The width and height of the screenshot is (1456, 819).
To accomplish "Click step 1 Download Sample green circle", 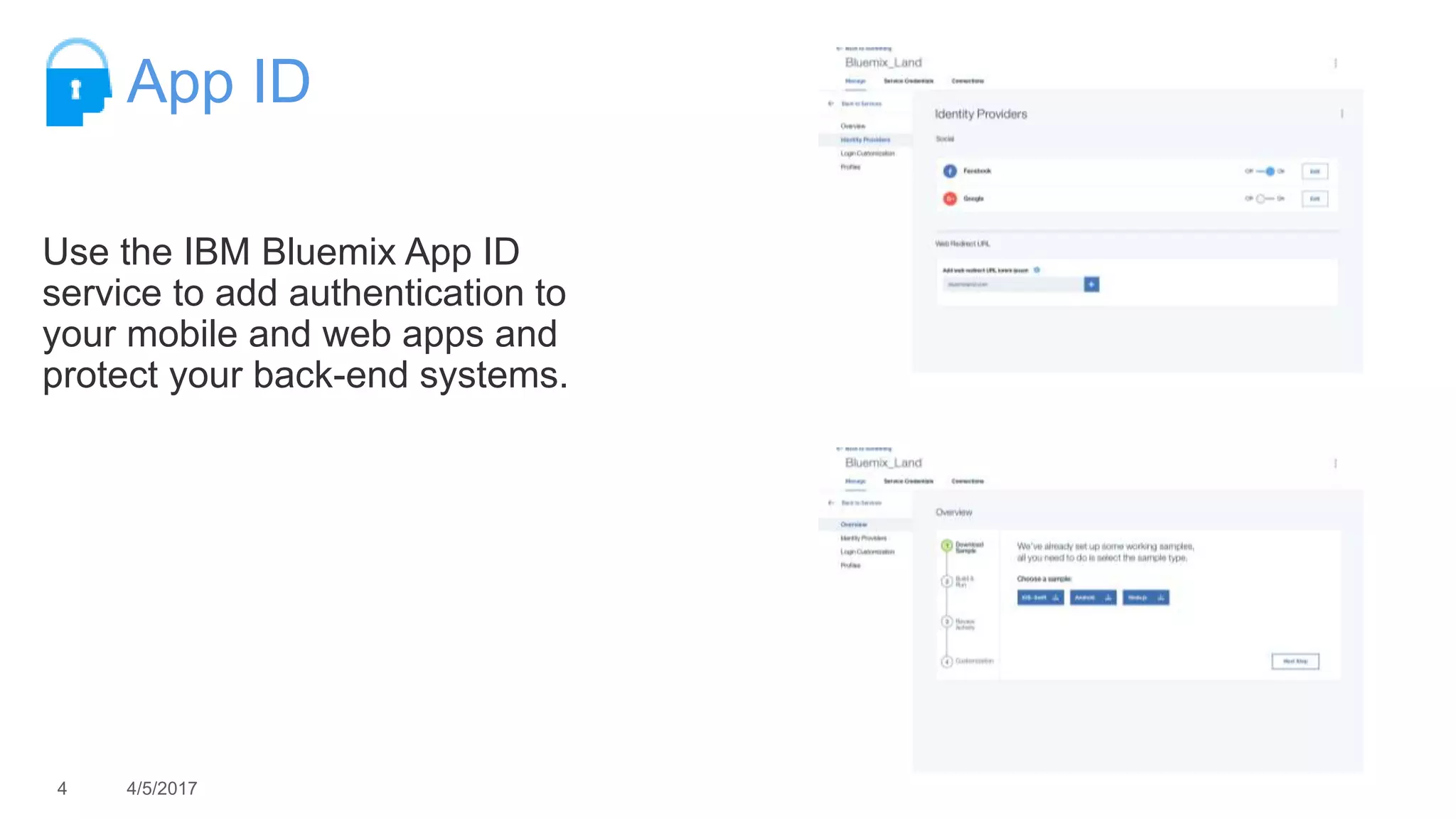I will (x=947, y=546).
